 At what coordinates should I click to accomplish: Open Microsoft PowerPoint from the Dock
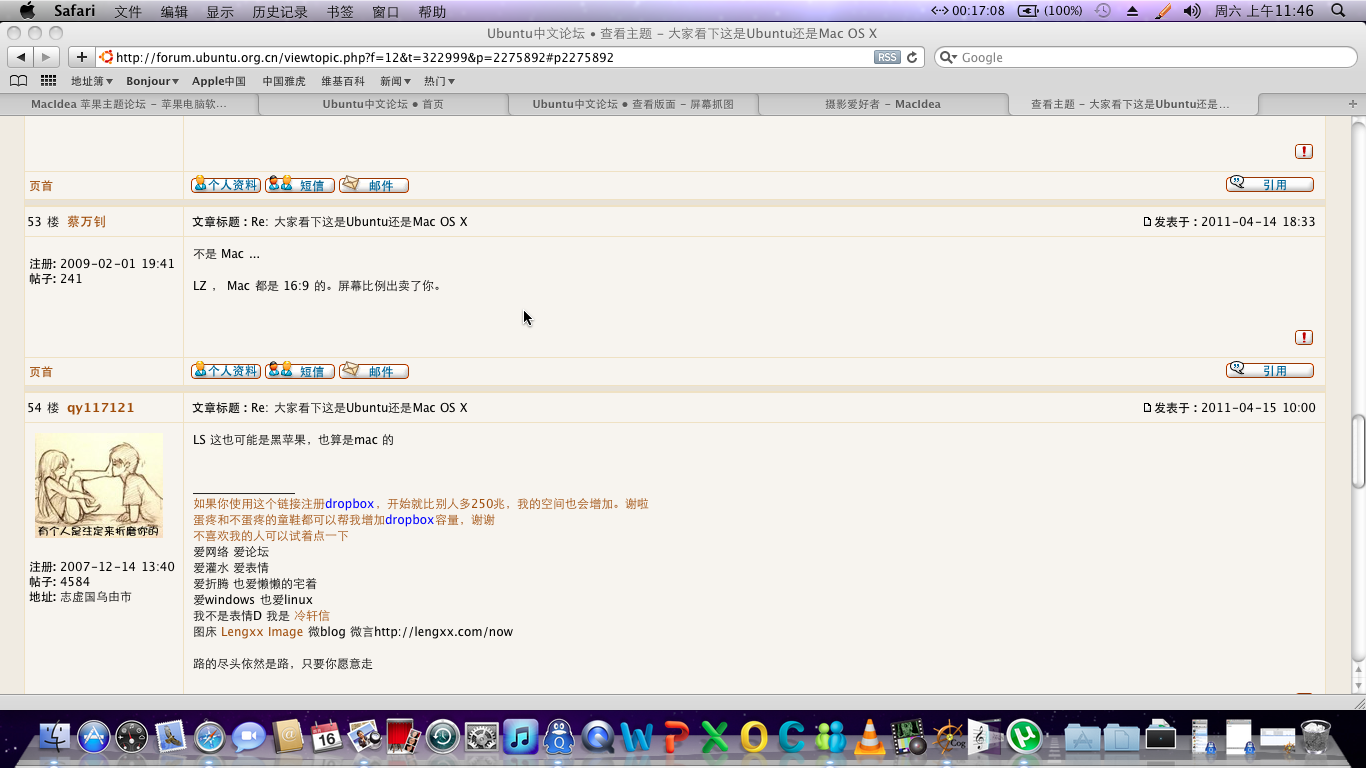(x=676, y=739)
